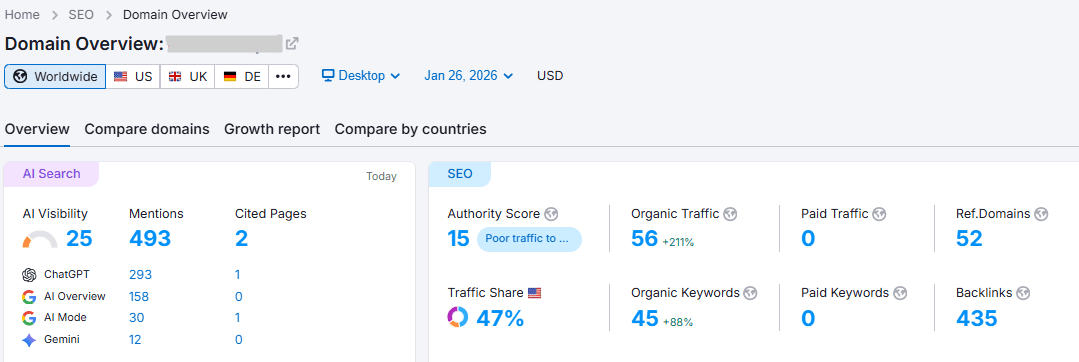Viewport: 1079px width, 362px height.
Task: Click the ChatGPT logo icon
Action: click(29, 275)
